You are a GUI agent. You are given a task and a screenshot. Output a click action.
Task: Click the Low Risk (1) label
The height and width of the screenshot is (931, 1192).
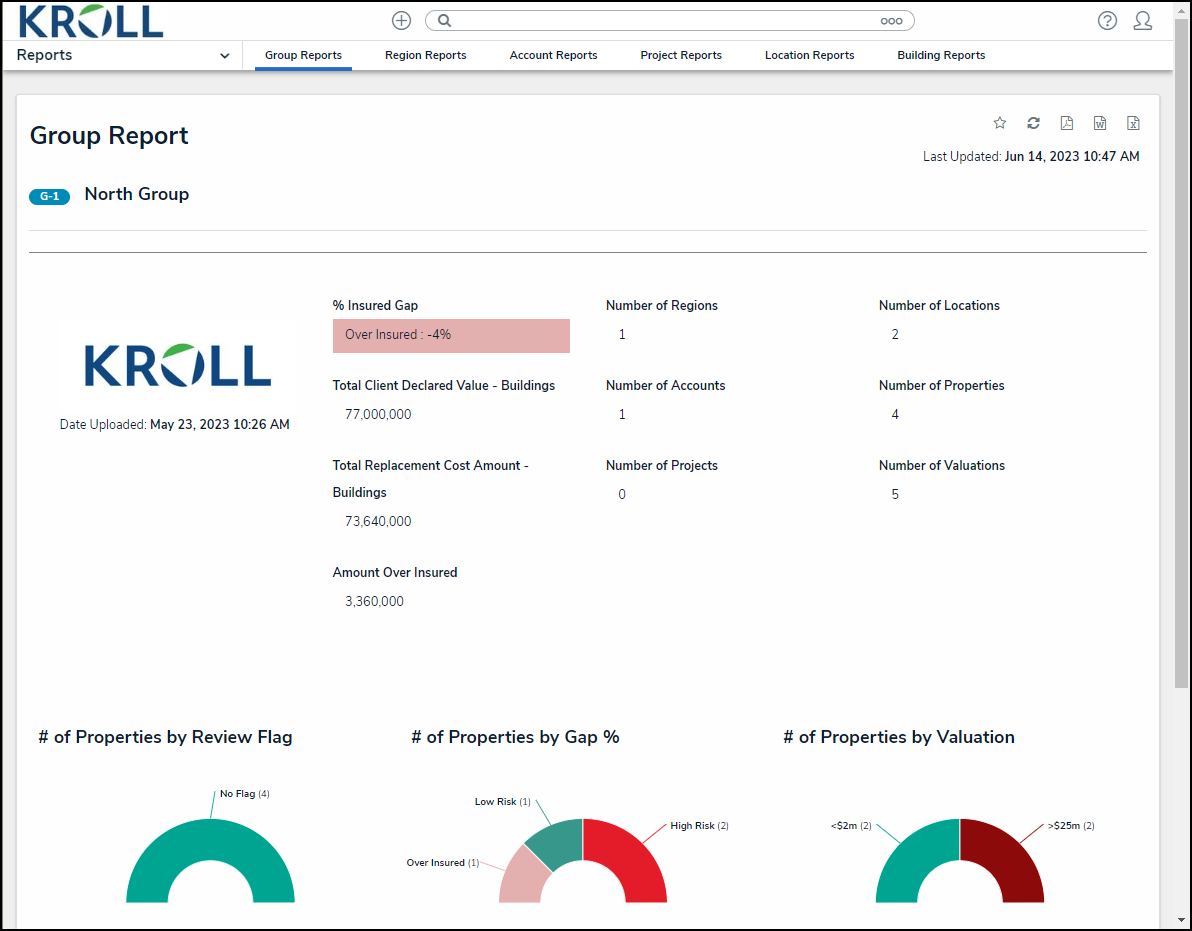point(502,802)
